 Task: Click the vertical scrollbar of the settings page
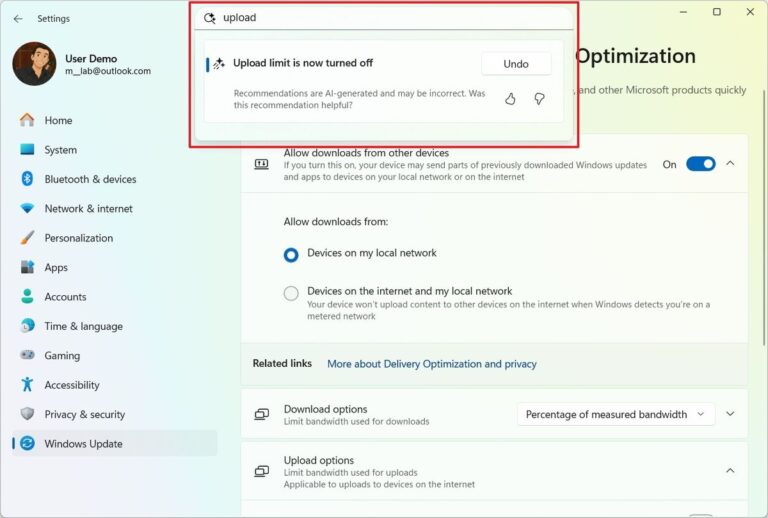click(764, 218)
